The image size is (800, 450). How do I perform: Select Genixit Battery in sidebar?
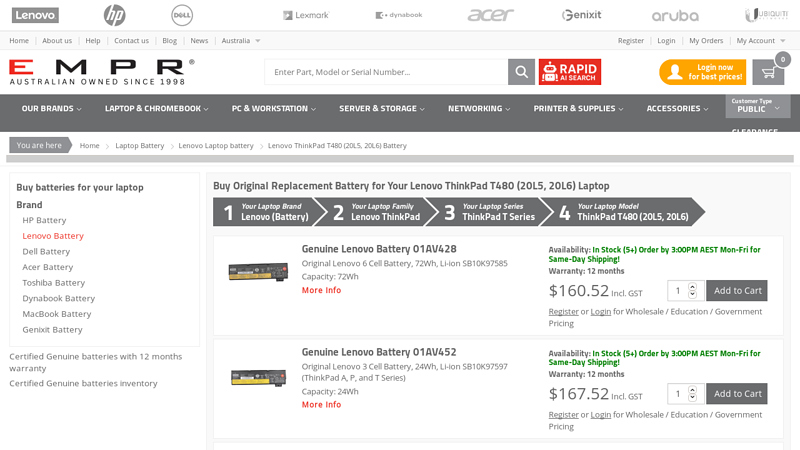53,330
